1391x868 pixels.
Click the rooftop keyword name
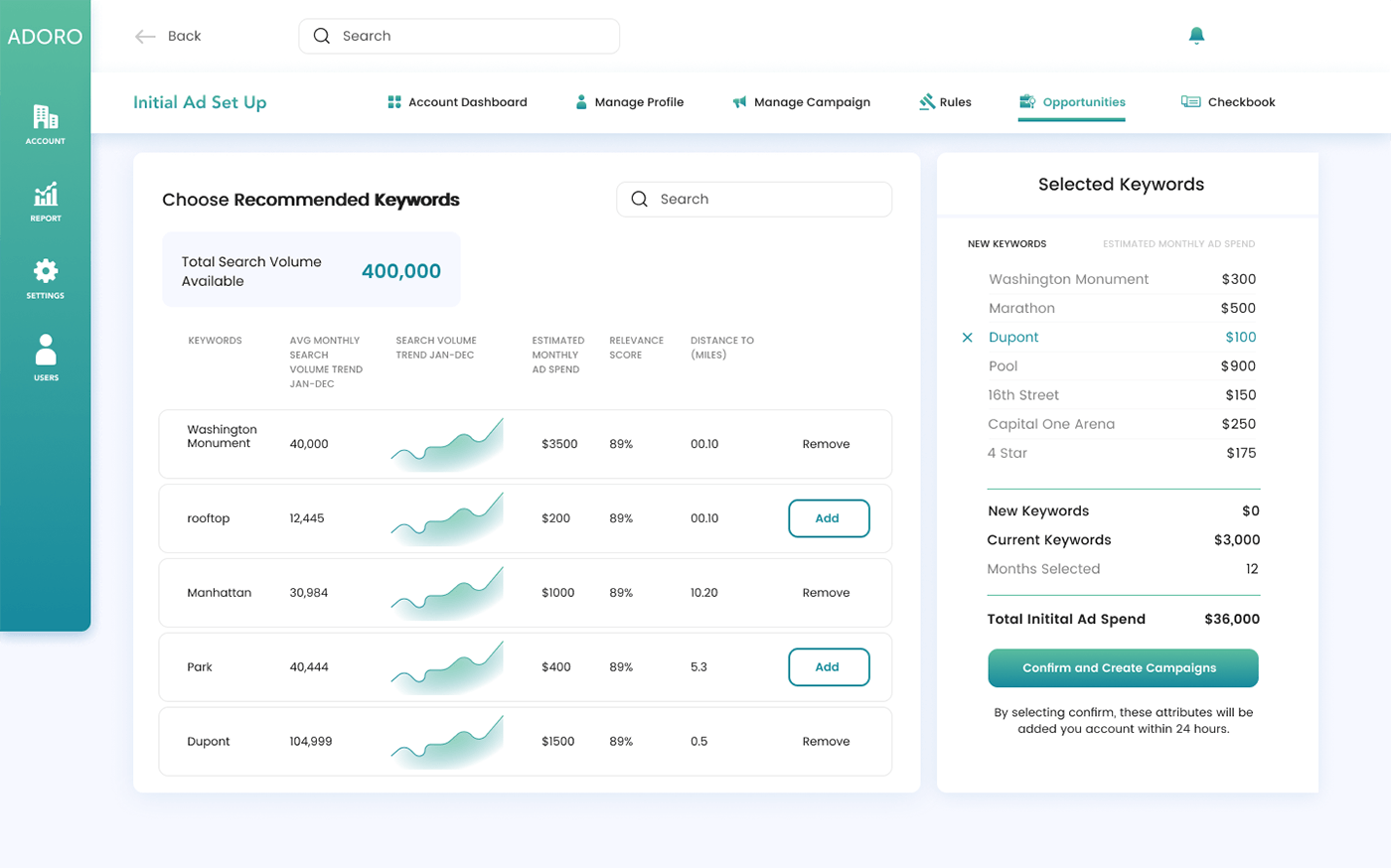[x=209, y=518]
